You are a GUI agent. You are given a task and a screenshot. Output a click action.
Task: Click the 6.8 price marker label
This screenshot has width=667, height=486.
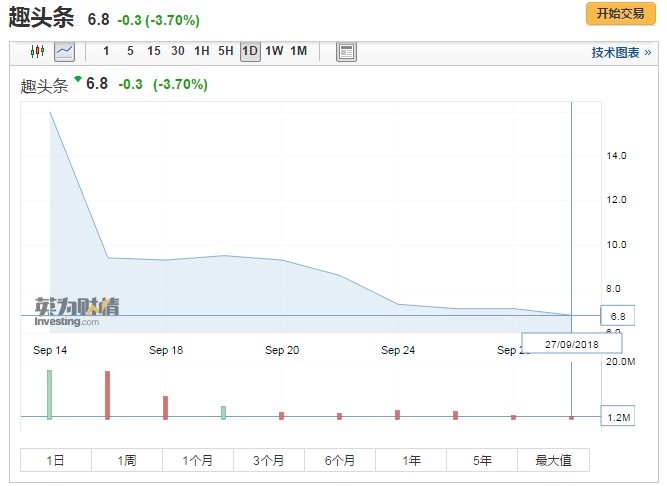618,316
